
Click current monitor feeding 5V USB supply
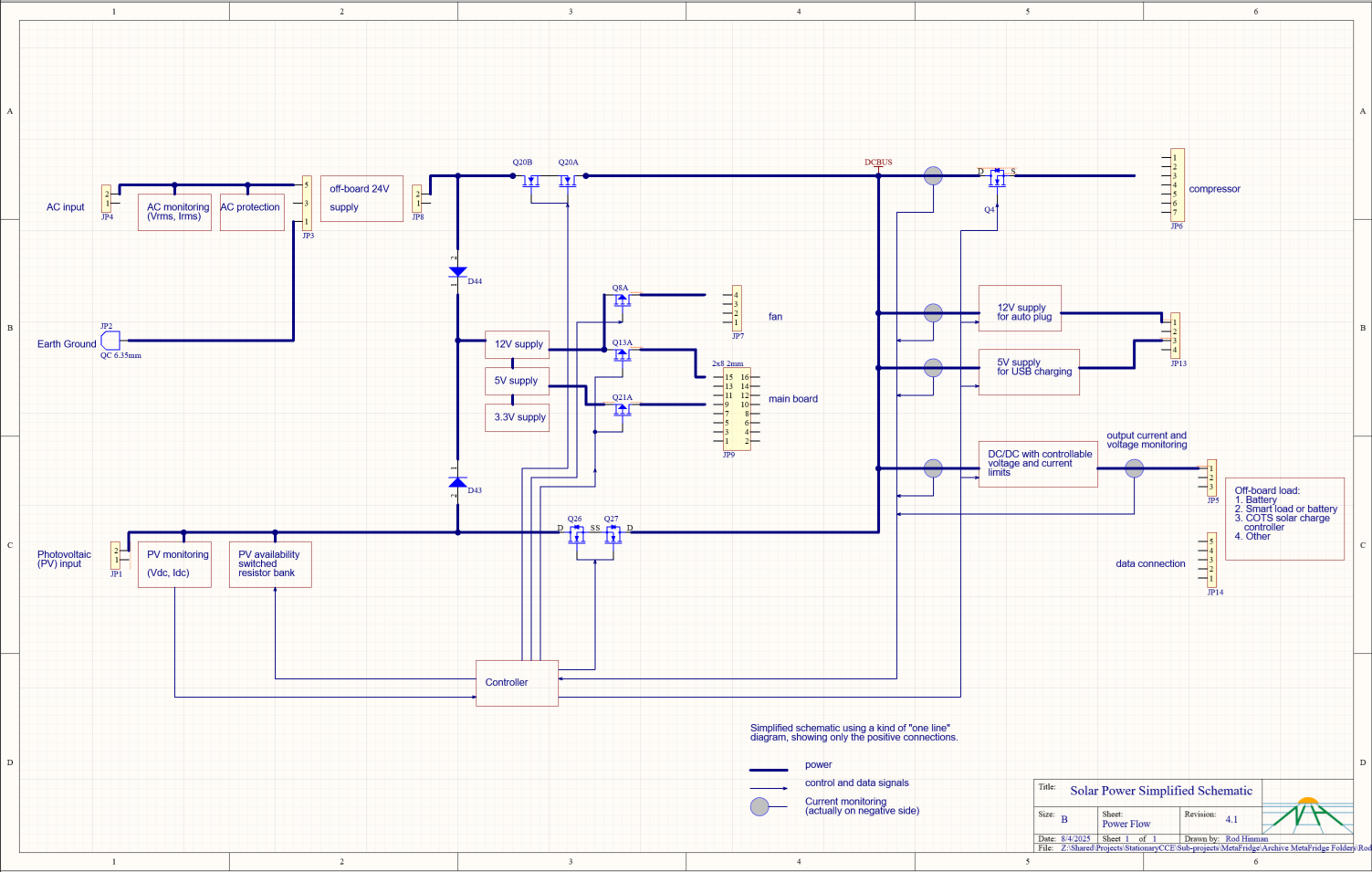click(x=933, y=368)
